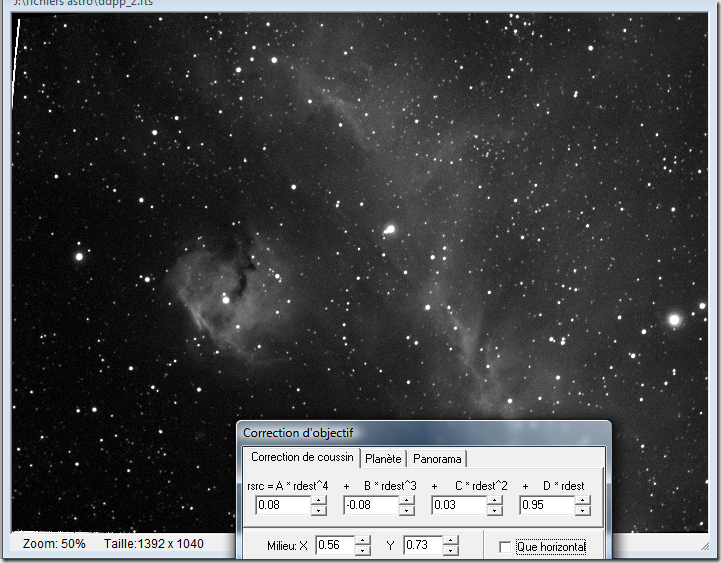Focus the C coefficient field showing 0.03
The width and height of the screenshot is (721, 563).
458,506
